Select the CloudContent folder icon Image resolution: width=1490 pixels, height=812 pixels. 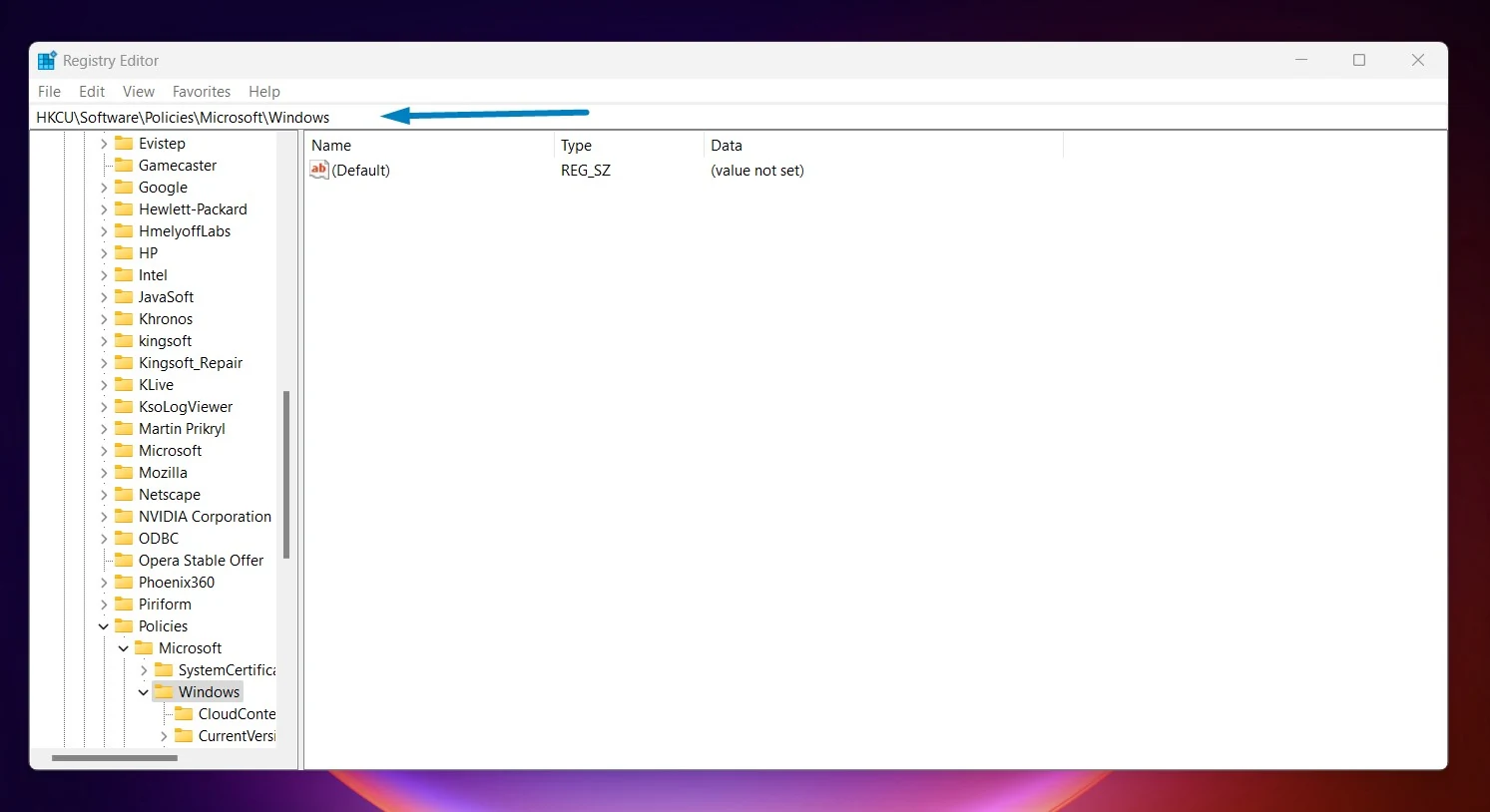[184, 714]
